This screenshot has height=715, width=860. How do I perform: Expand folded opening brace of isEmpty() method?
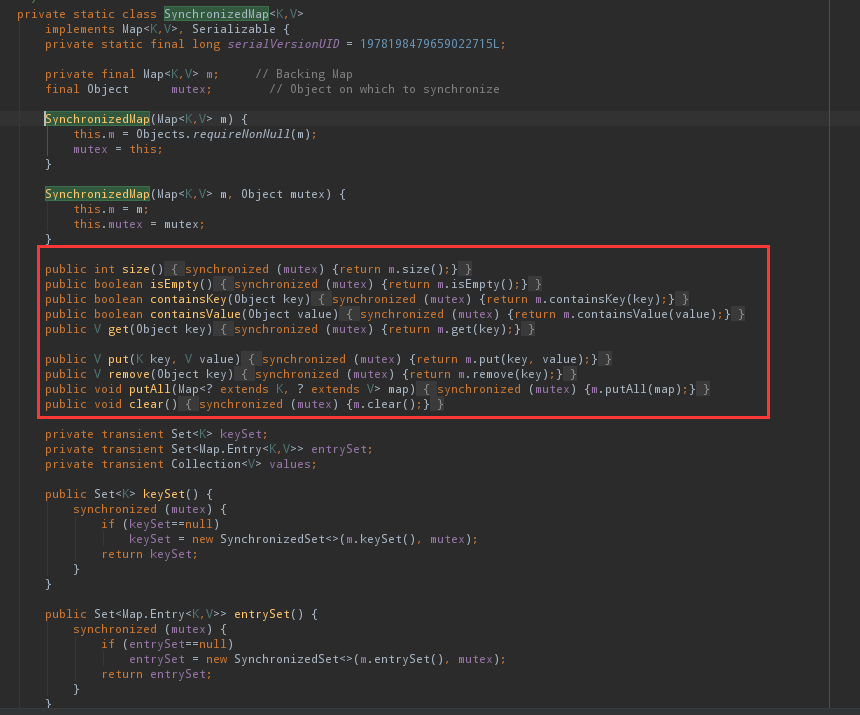coord(223,284)
